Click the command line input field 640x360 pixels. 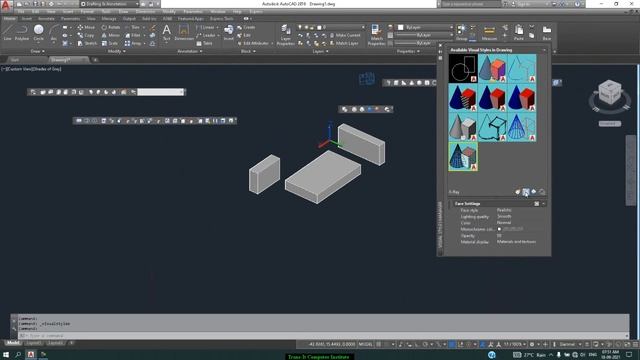point(322,336)
